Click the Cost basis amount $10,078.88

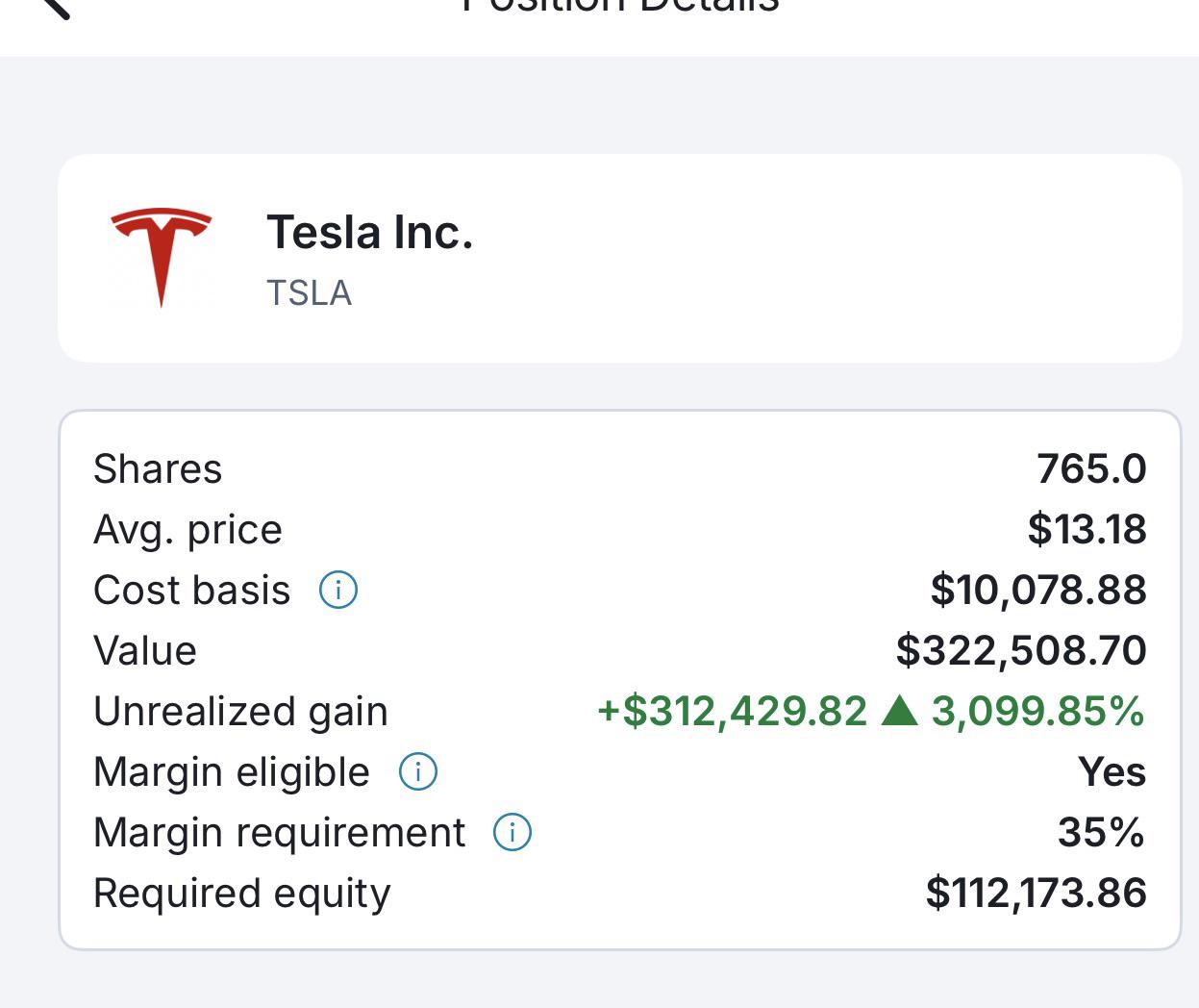pyautogui.click(x=1038, y=590)
